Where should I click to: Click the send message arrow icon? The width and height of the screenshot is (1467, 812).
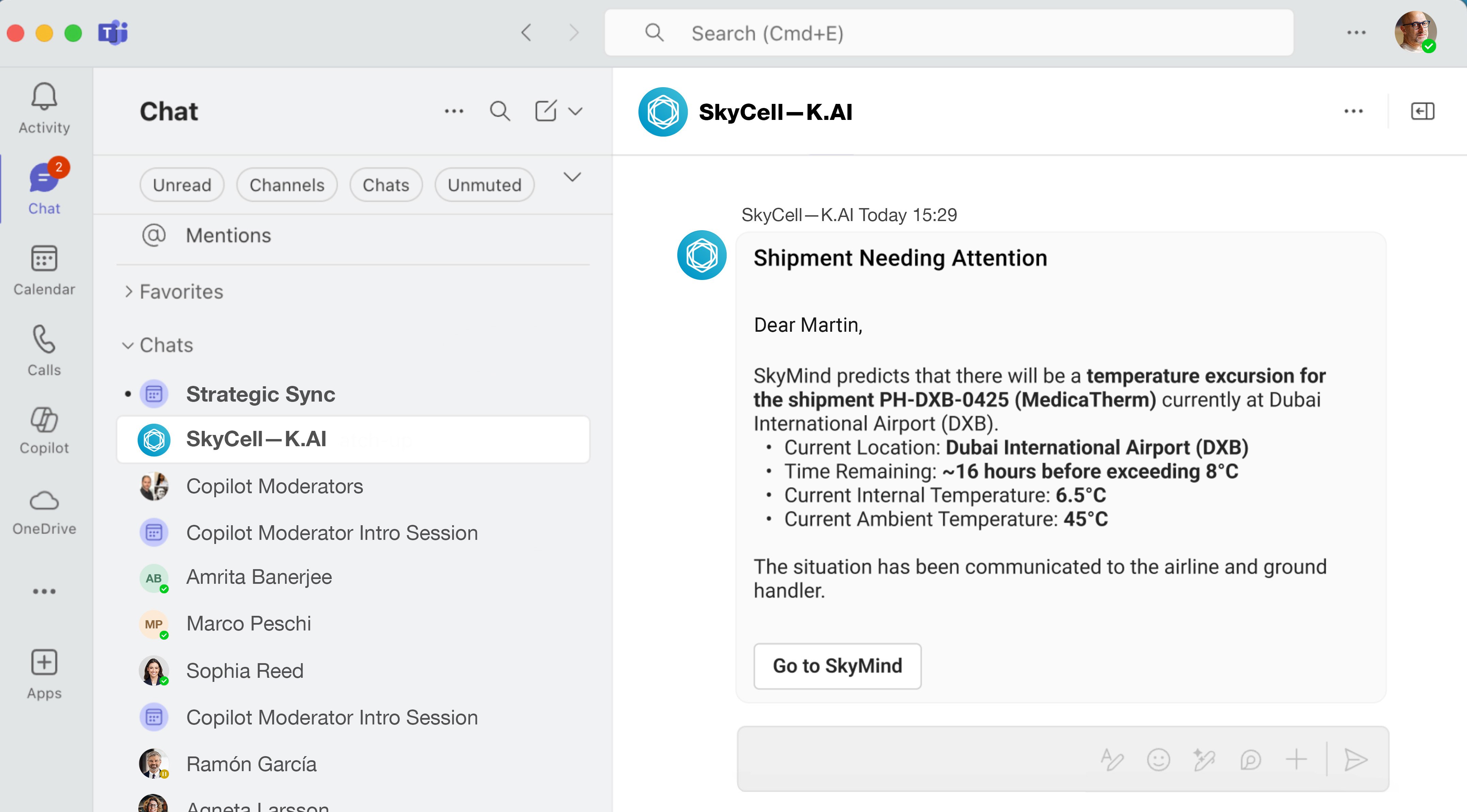point(1355,760)
